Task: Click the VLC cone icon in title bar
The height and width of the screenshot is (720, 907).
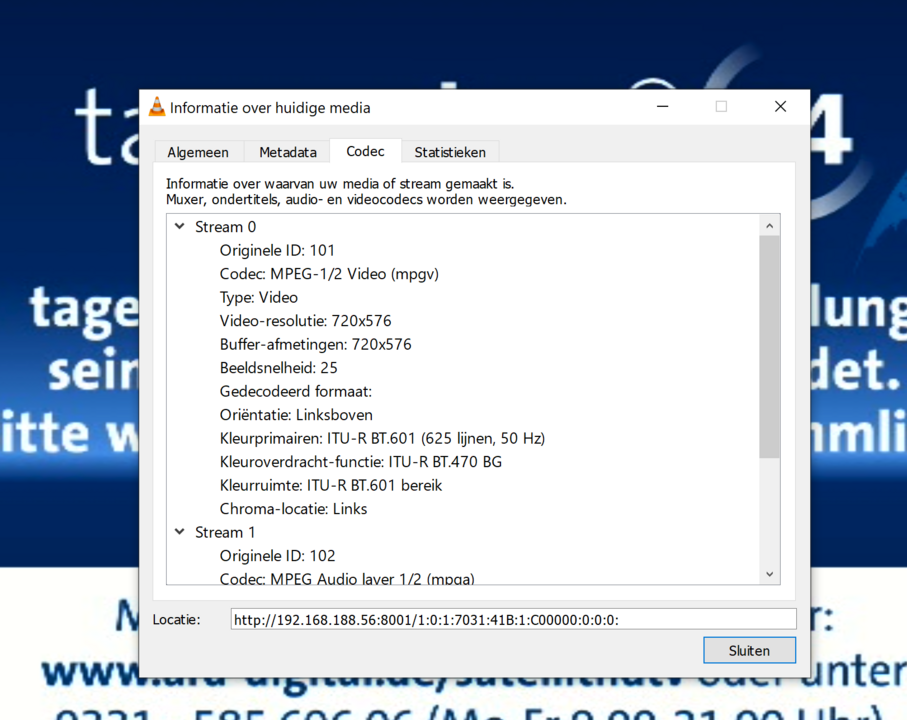Action: click(x=157, y=108)
